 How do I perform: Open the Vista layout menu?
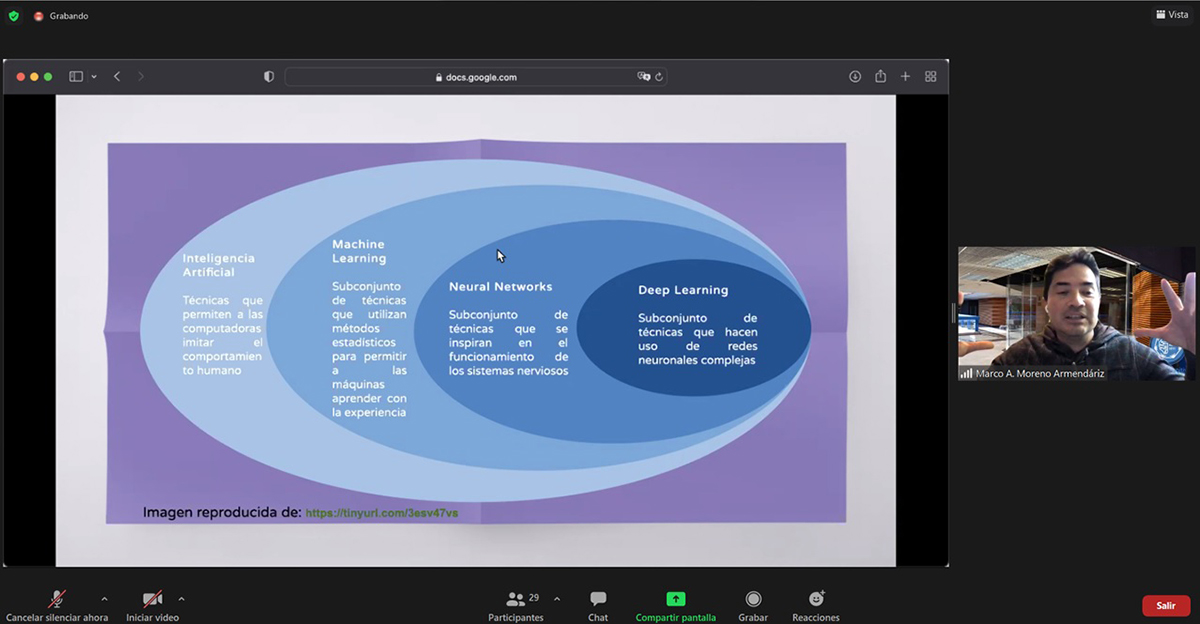point(1171,15)
